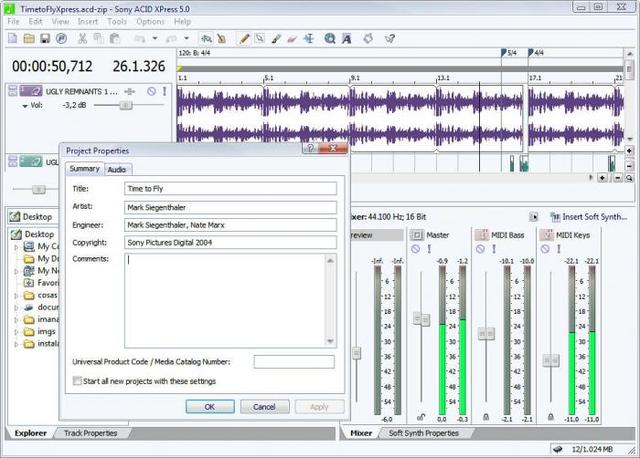Screen dimensions: 640x458
Task: Mute the Master bus
Action: coord(416,249)
